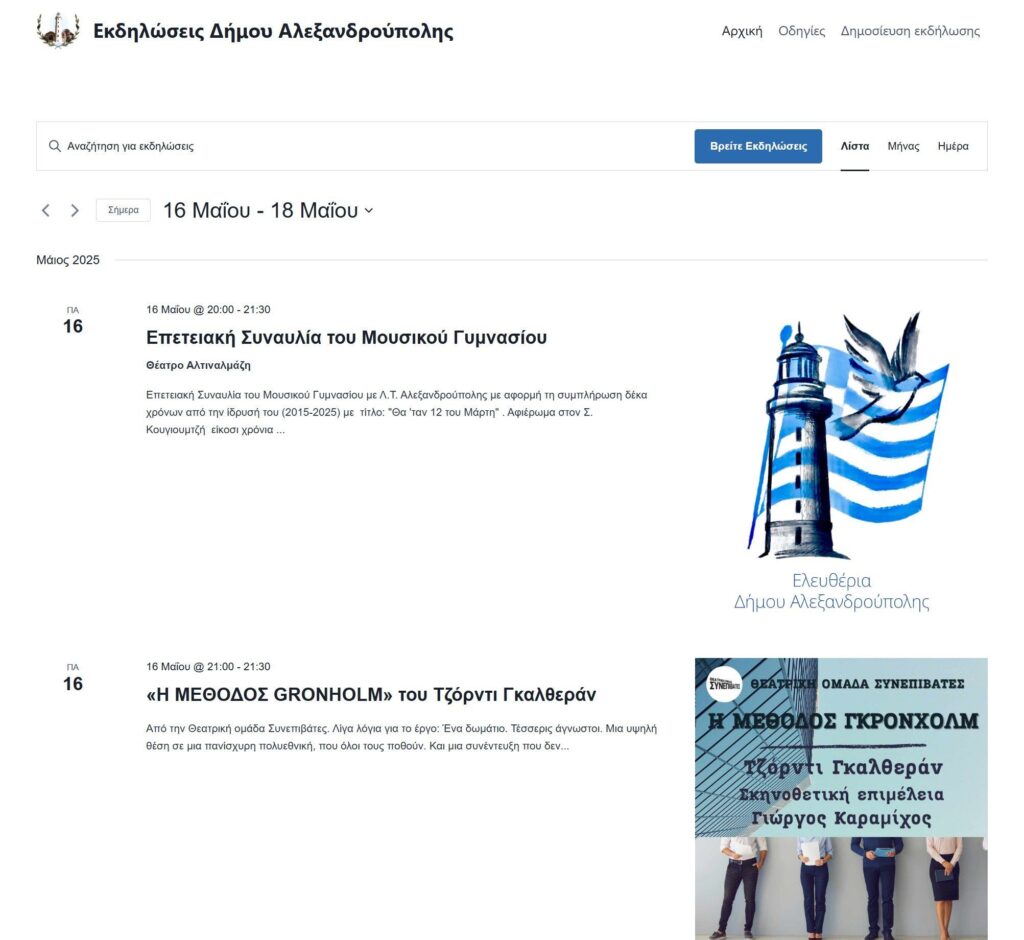Image resolution: width=1024 pixels, height=940 pixels.
Task: Open Επετειακή Συναυλία του Μουσικού Γυμνασίου event title
Action: 346,337
